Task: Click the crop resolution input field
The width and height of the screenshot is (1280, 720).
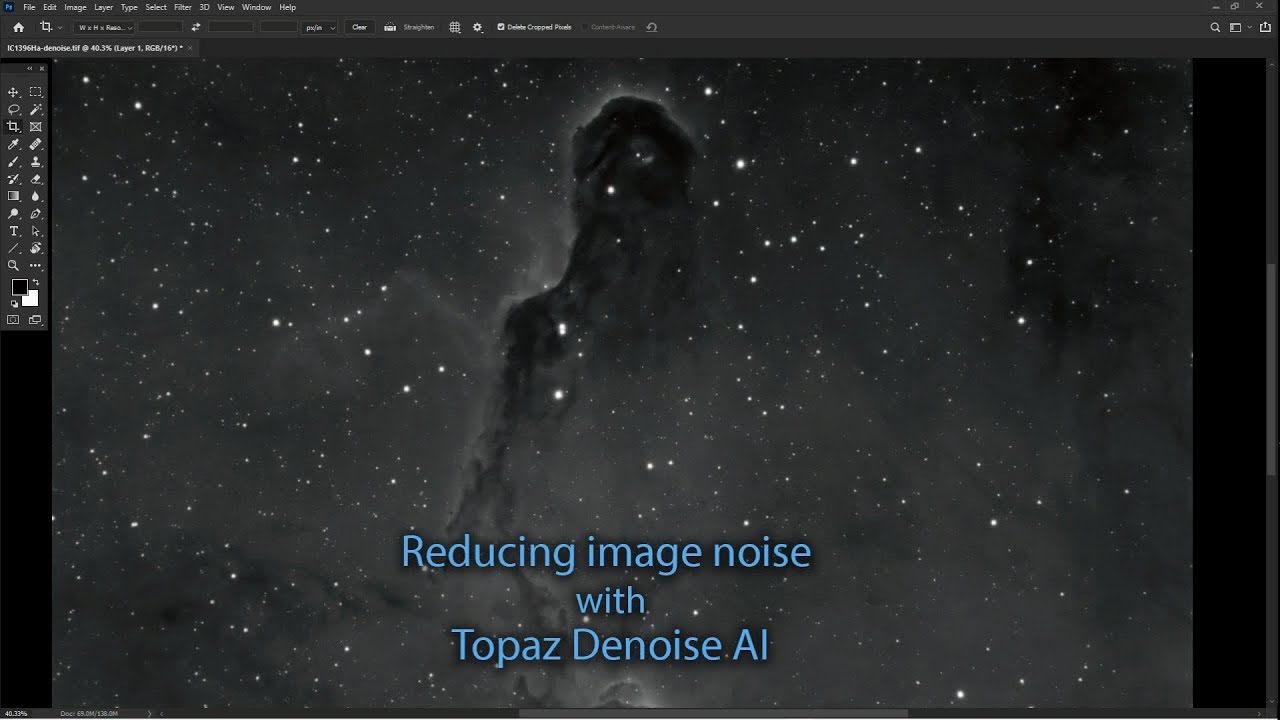Action: [279, 27]
